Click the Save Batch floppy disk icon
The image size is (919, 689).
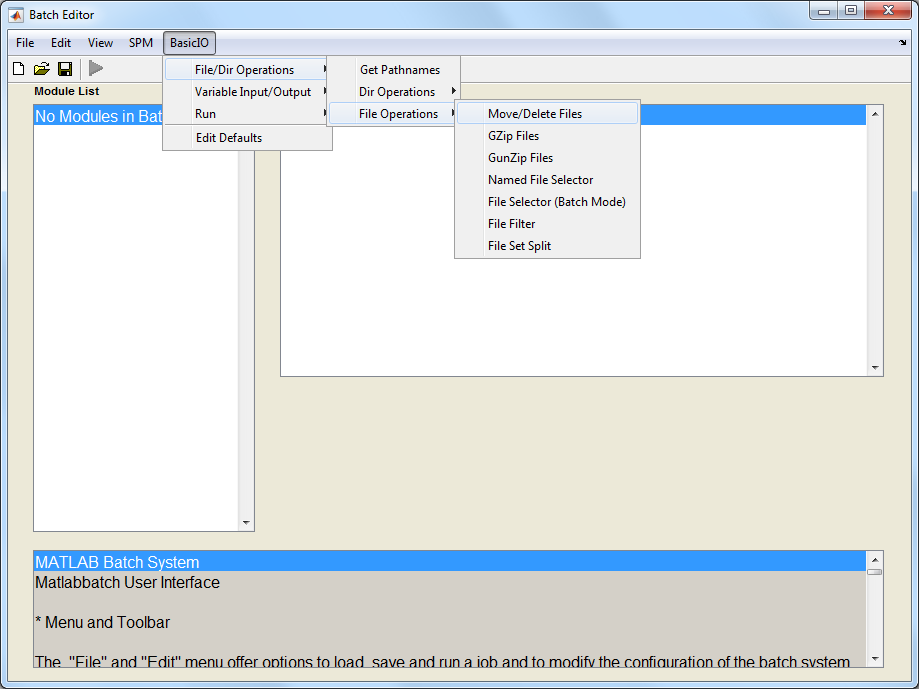(x=65, y=69)
